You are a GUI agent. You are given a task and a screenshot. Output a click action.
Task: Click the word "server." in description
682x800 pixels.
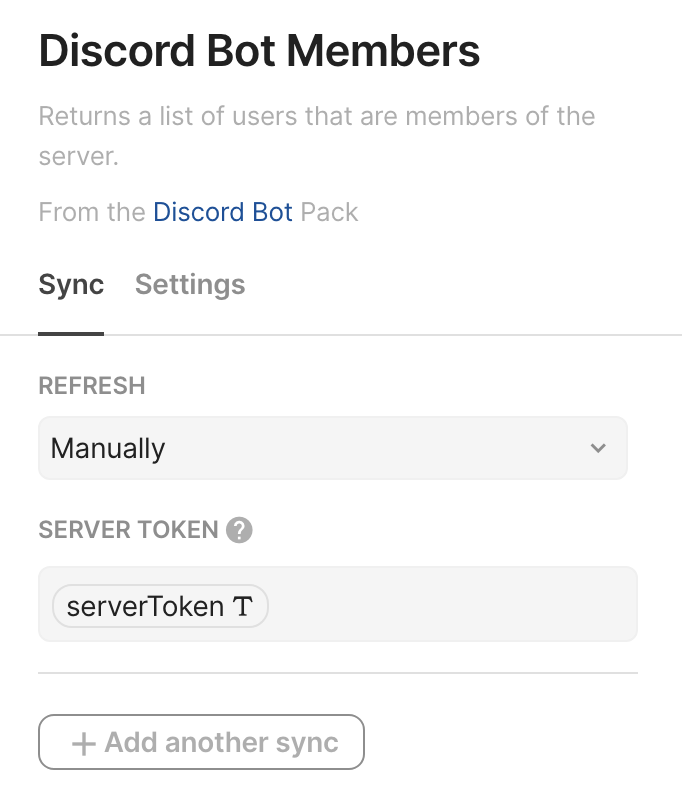coord(78,157)
